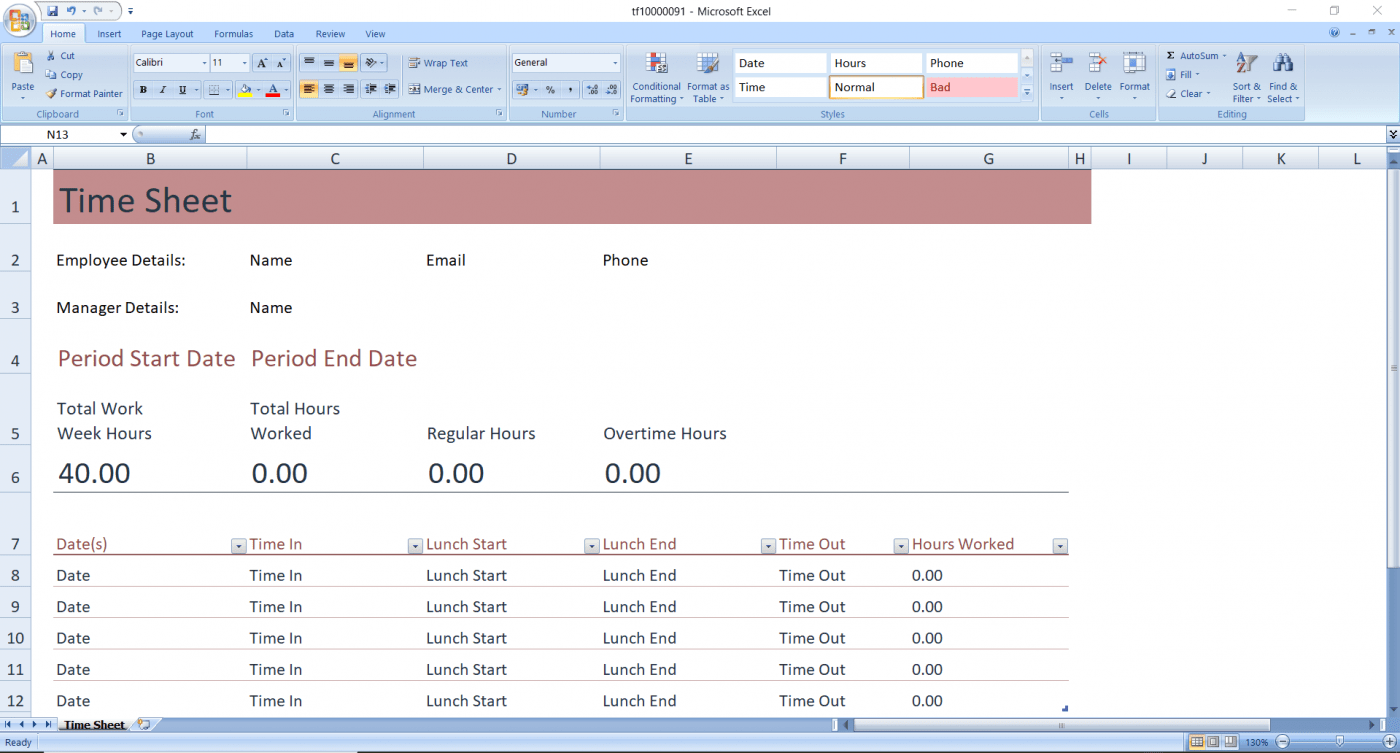The image size is (1400, 753).
Task: Click the Format Painter icon
Action: point(52,93)
